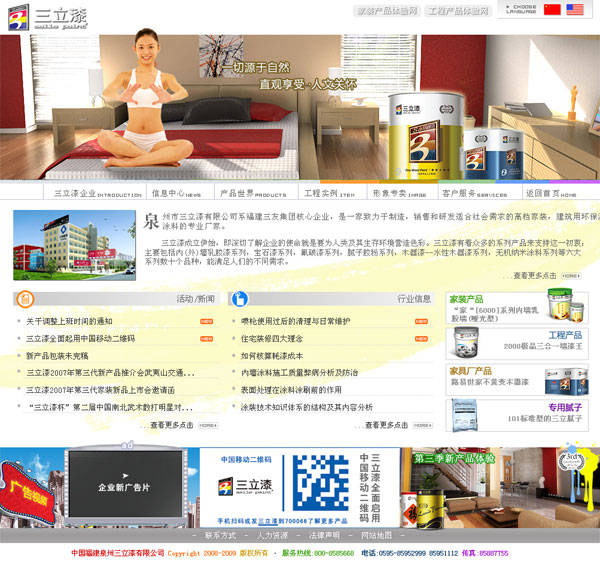Open news 三立漆全面起用中国移动二维码
The width and height of the screenshot is (600, 561).
tap(80, 339)
